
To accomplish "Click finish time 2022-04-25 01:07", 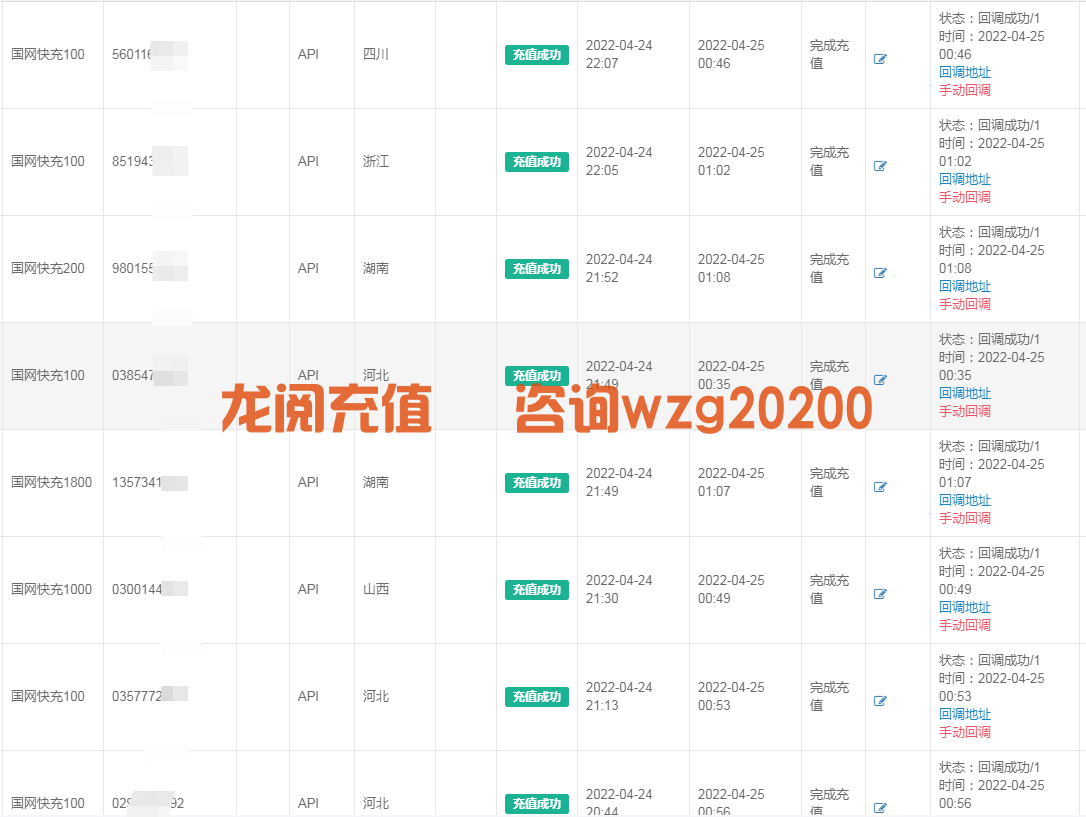I will point(731,482).
